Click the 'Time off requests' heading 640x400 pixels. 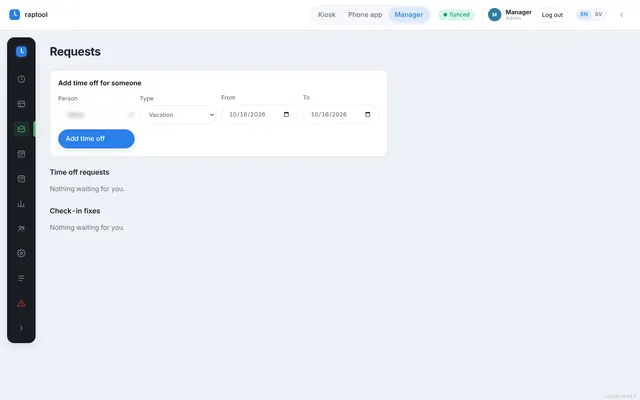tap(79, 172)
